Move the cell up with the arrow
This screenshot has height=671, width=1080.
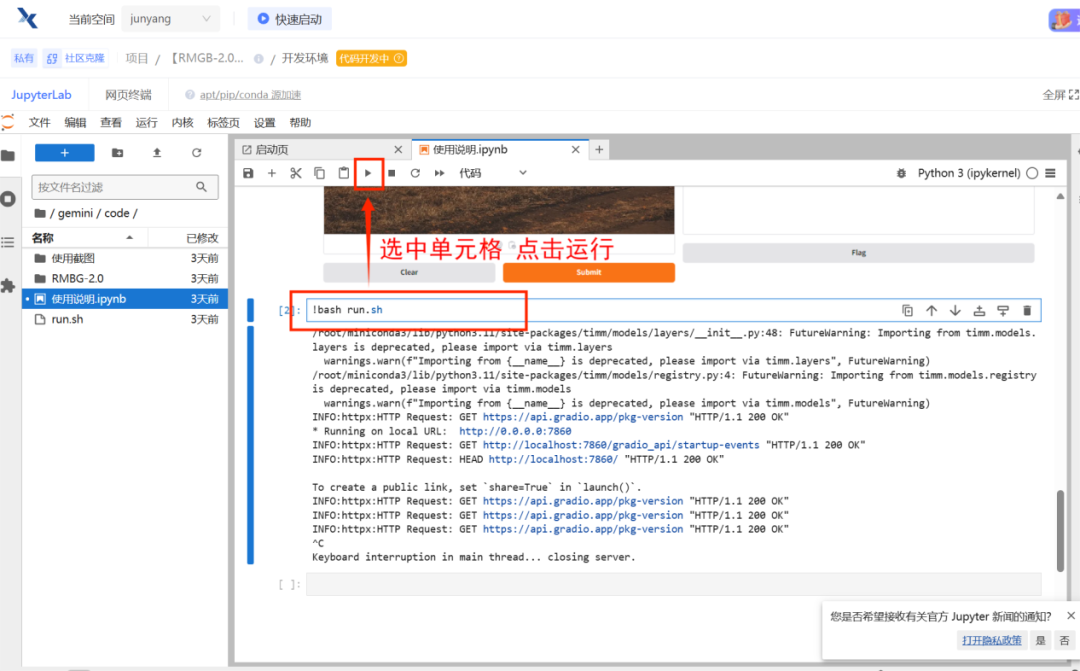pyautogui.click(x=931, y=311)
